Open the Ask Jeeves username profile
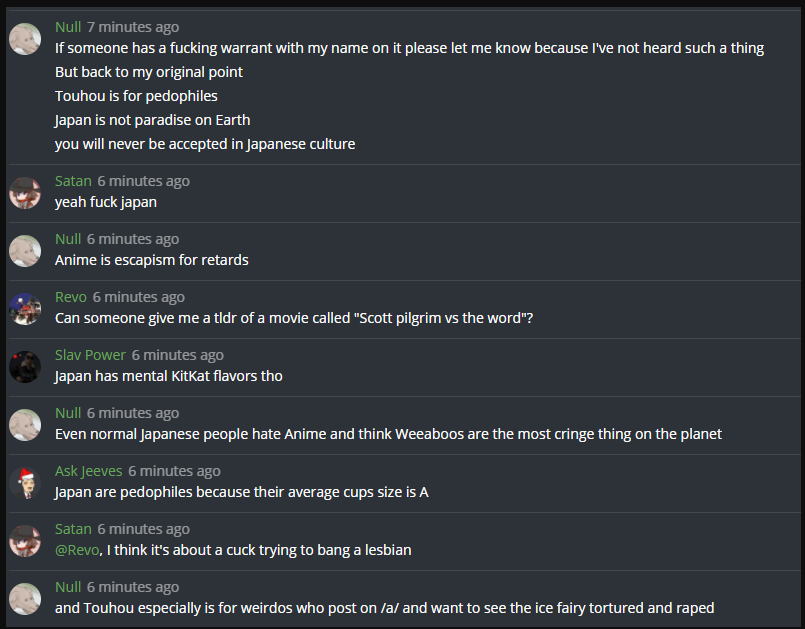805x629 pixels. click(x=88, y=471)
